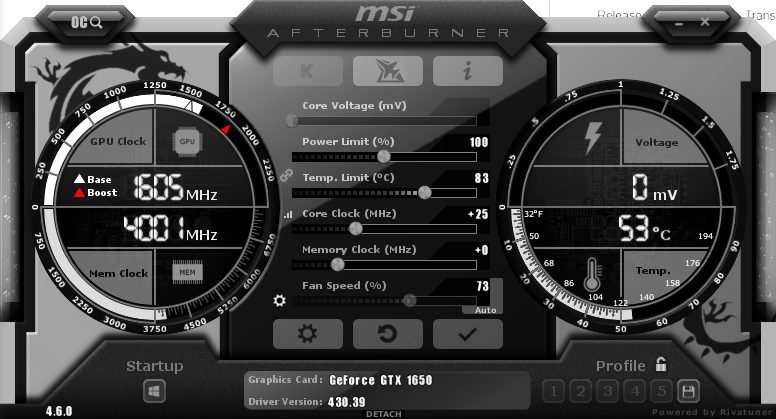Image resolution: width=776 pixels, height=419 pixels.
Task: Open fan speed settings gear icon
Action: tap(280, 300)
